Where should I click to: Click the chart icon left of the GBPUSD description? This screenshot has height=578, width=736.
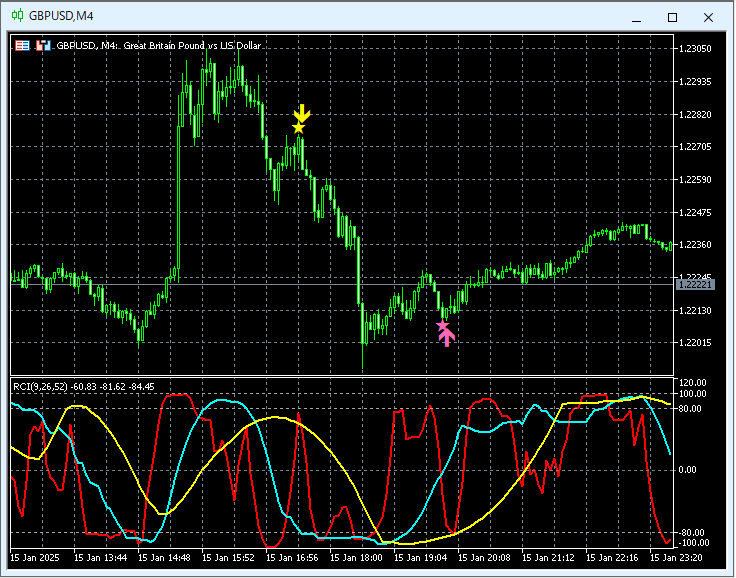(43, 46)
